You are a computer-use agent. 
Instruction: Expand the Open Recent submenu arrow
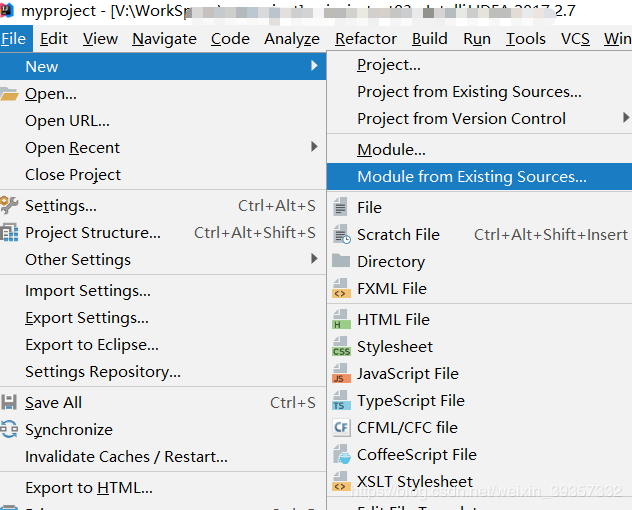click(314, 147)
